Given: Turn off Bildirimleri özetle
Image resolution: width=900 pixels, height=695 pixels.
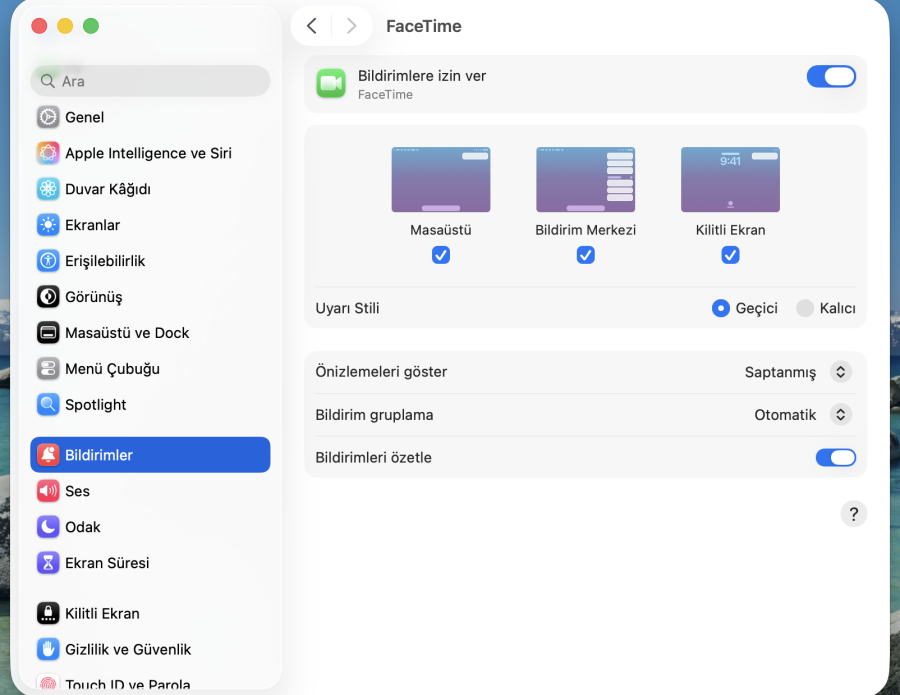Looking at the screenshot, I should pyautogui.click(x=836, y=457).
